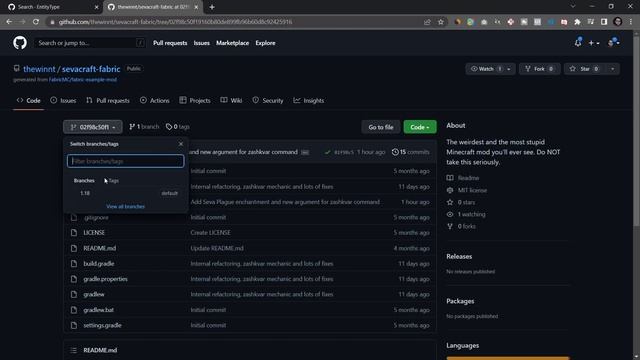Open thewinnt owner profile link

click(x=39, y=69)
